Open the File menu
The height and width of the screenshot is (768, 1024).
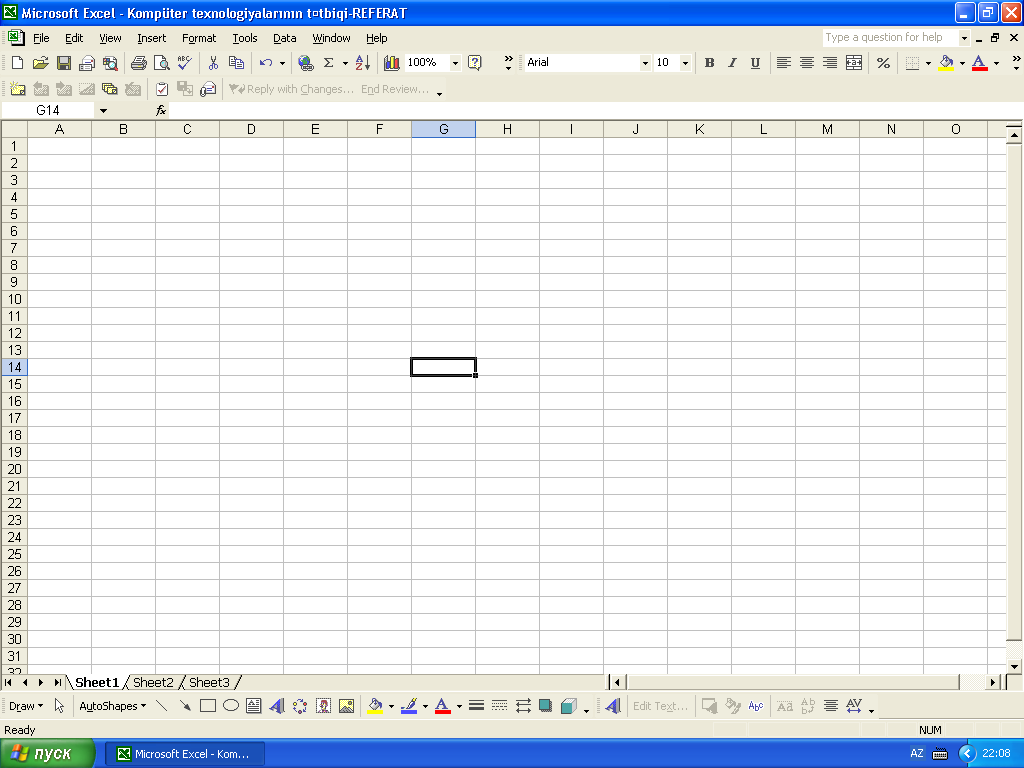coord(40,38)
